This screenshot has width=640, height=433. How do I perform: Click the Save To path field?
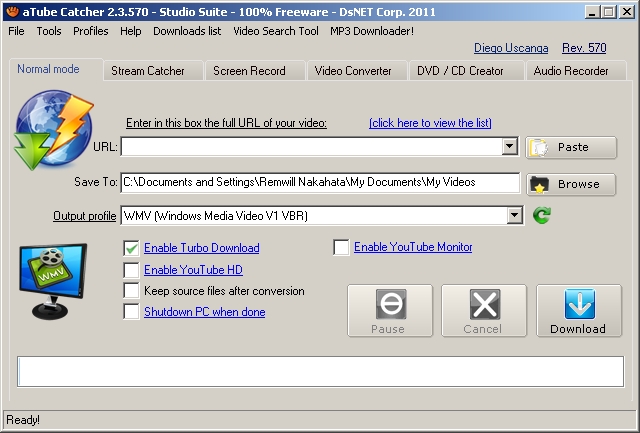click(x=320, y=182)
